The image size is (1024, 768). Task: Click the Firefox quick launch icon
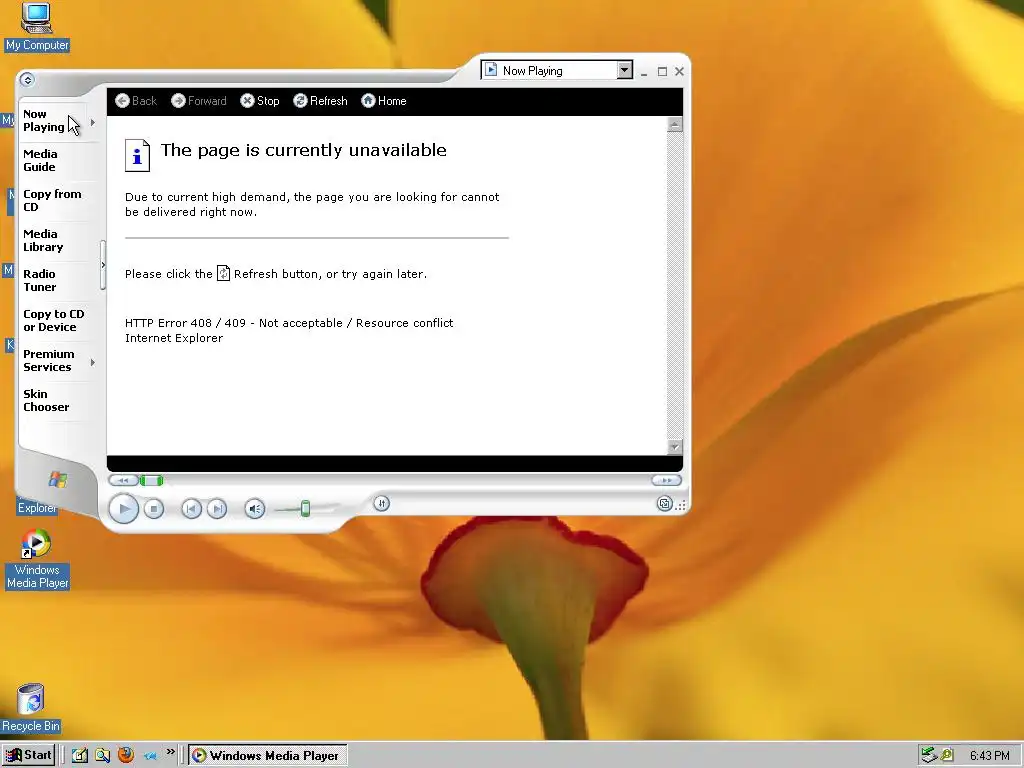[x=125, y=755]
